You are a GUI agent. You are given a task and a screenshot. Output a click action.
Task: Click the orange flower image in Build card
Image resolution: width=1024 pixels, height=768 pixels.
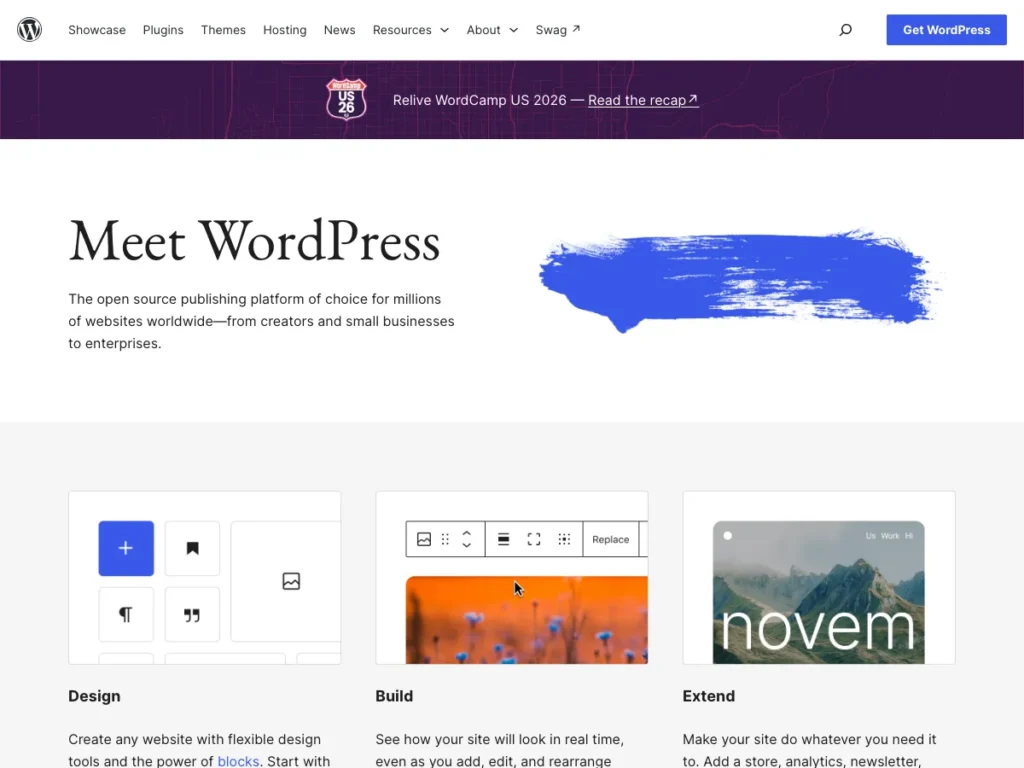(526, 620)
